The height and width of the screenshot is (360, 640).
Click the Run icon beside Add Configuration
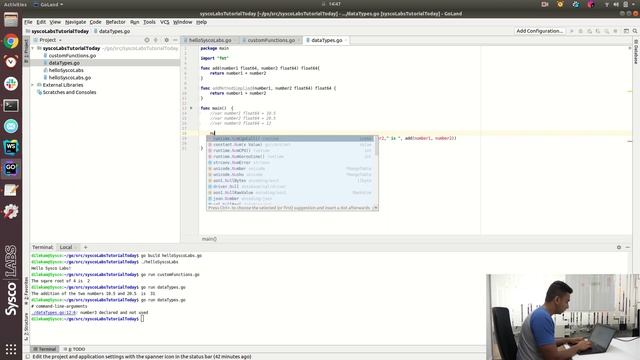[x=571, y=31]
